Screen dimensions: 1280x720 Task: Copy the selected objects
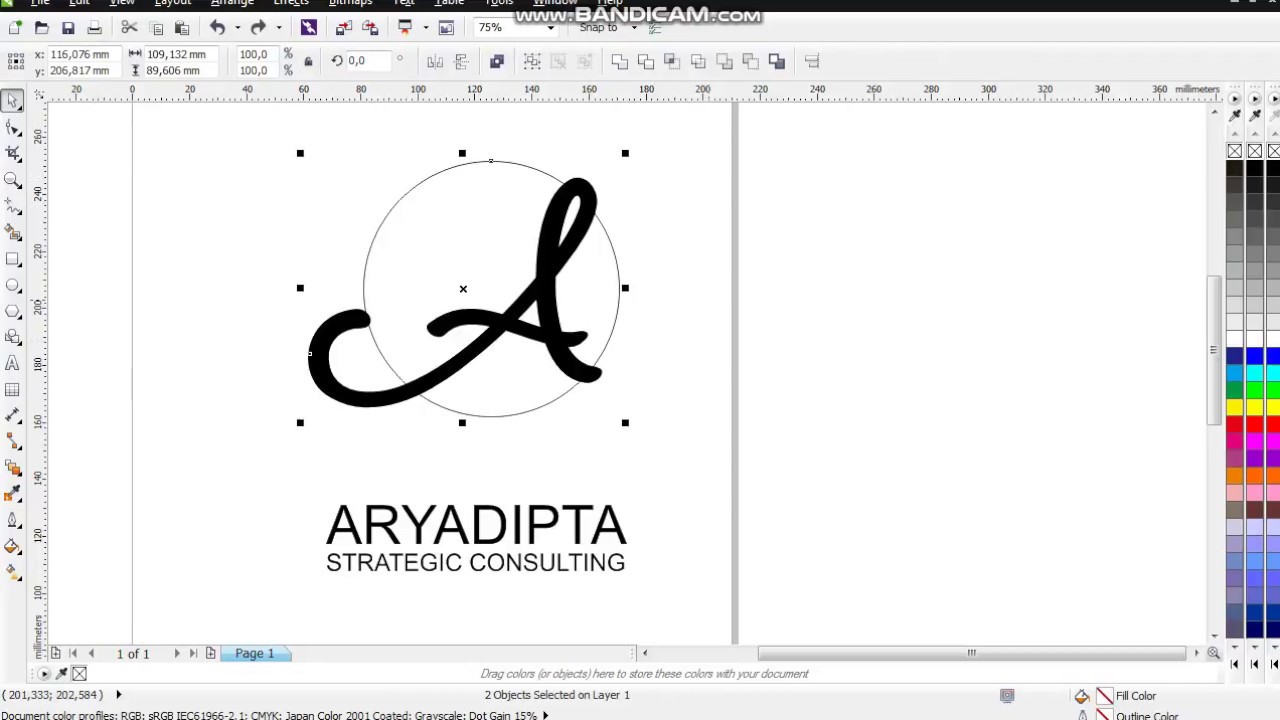(156, 28)
